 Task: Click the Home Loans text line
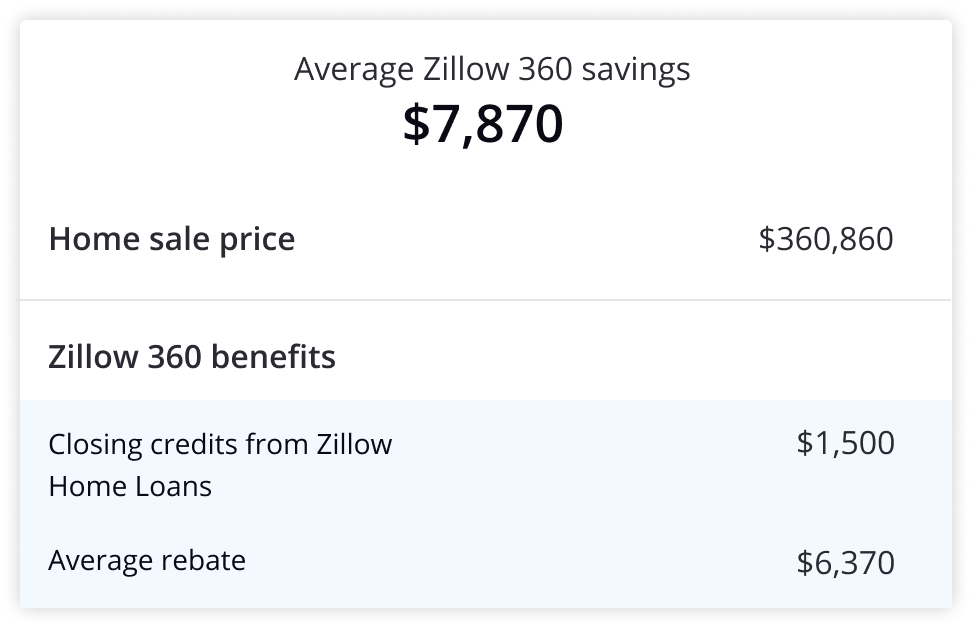point(130,487)
